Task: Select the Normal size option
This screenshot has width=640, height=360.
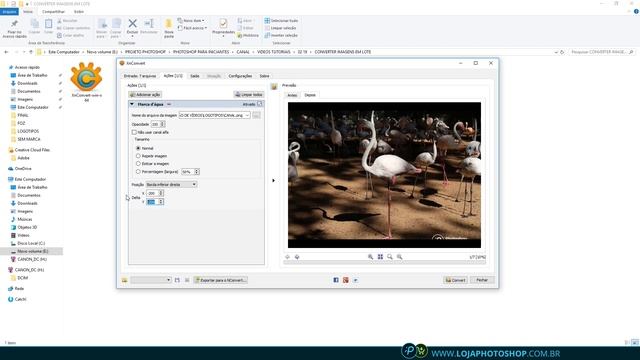Action: click(x=138, y=148)
